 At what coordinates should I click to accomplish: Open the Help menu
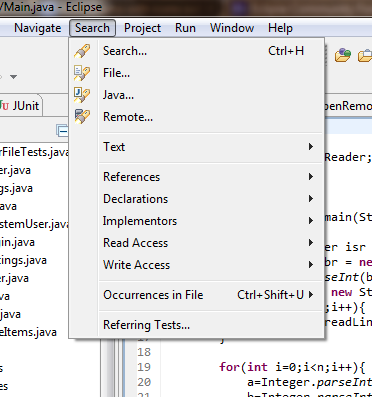(280, 28)
